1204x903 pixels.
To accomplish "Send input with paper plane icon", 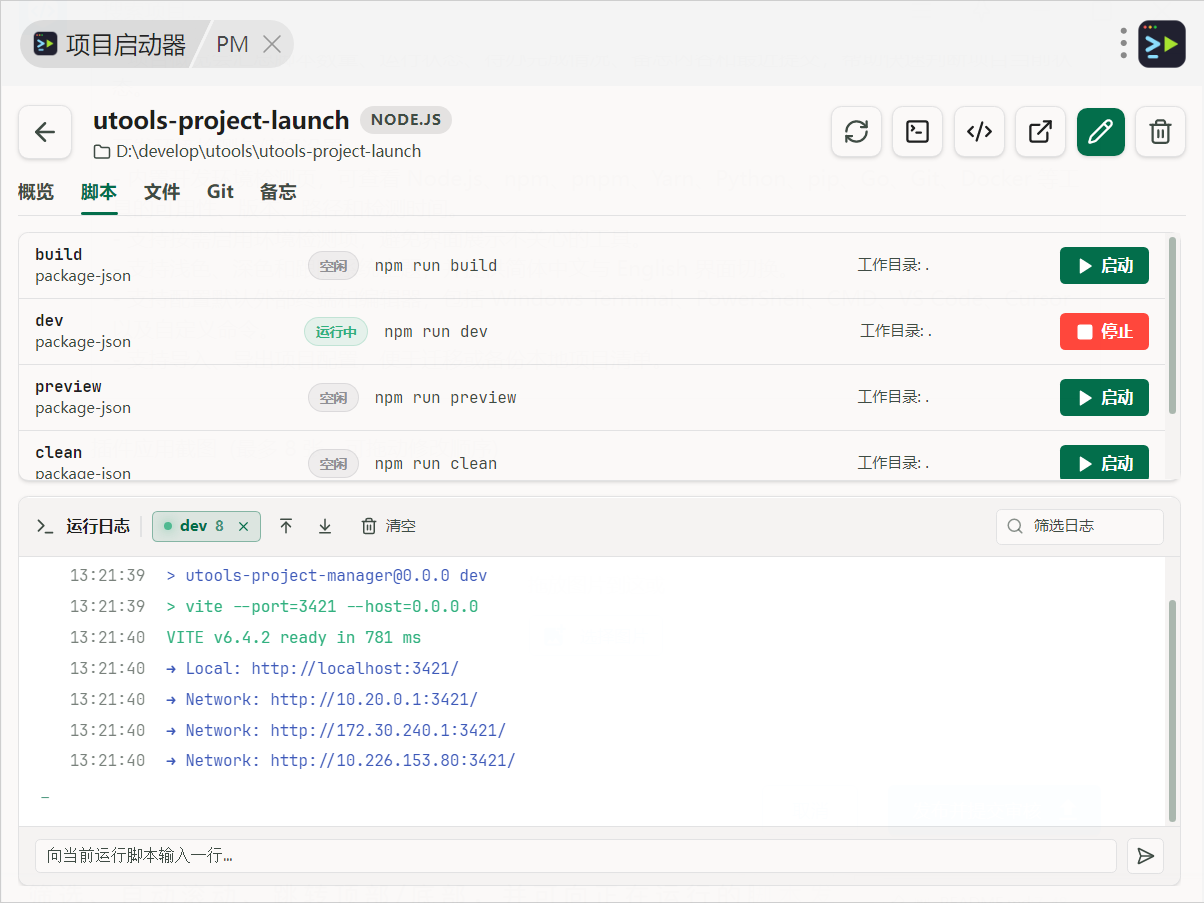I will pyautogui.click(x=1146, y=856).
